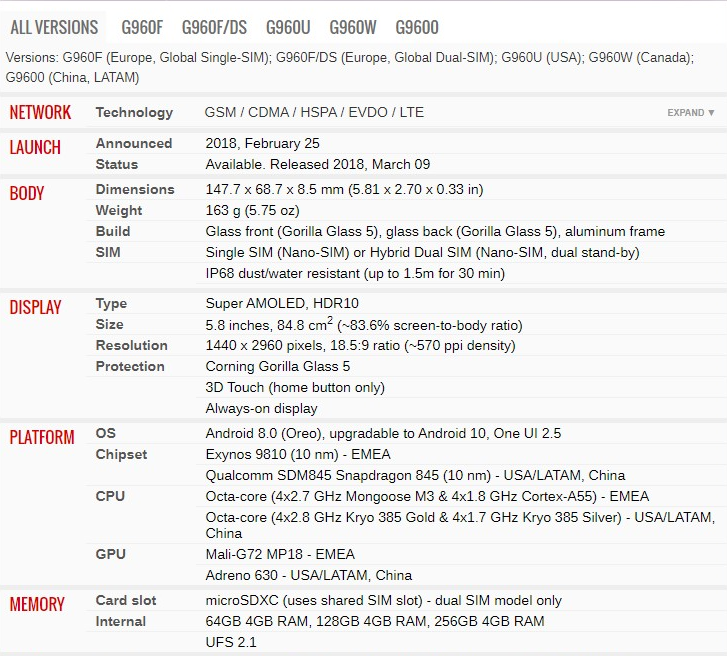This screenshot has width=727, height=656.
Task: Click the 'IP68 dust/water resistant' line
Action: pos(355,273)
